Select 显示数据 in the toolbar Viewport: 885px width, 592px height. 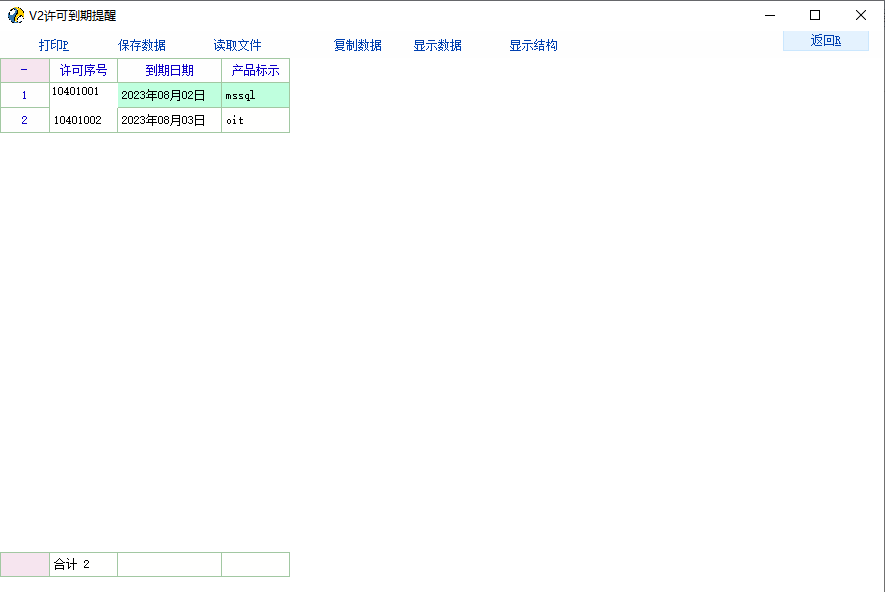coord(437,45)
